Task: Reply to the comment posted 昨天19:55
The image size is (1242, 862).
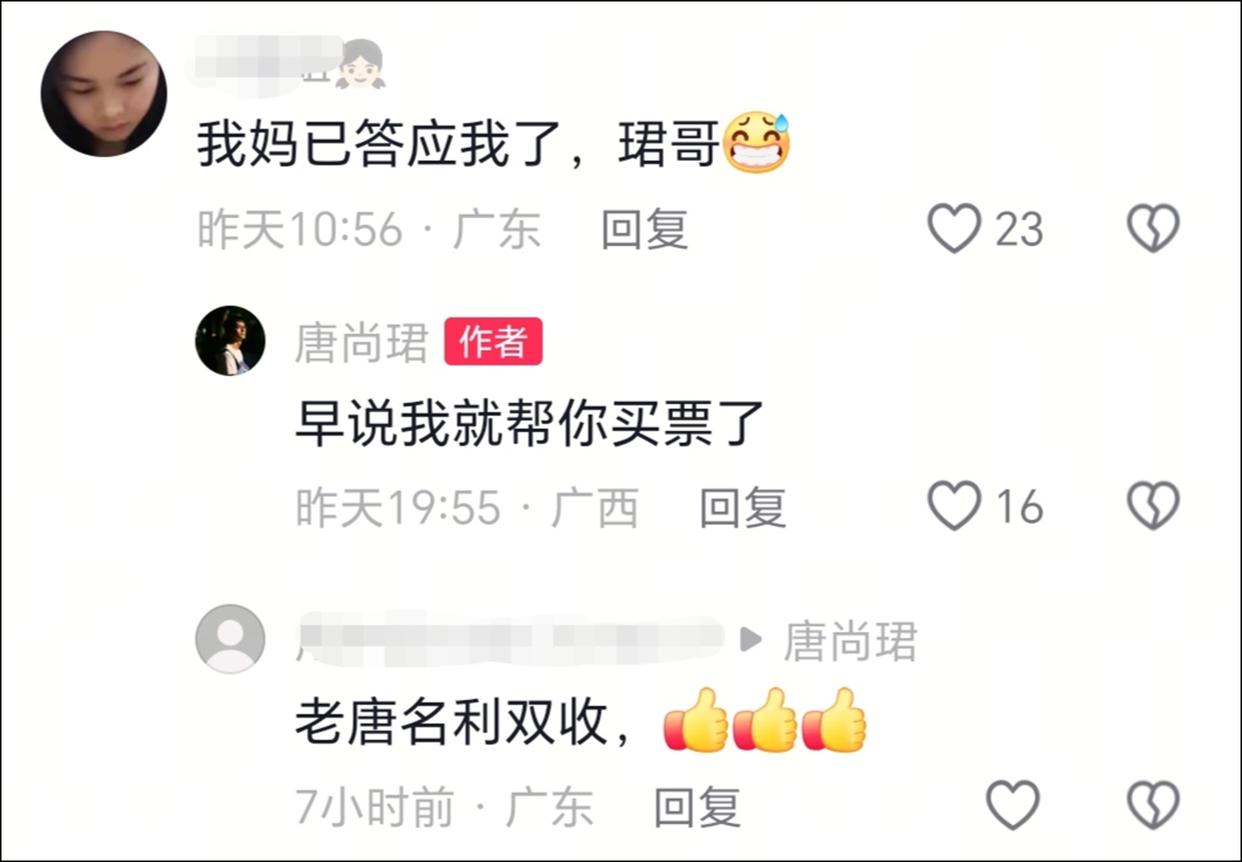Action: pyautogui.click(x=742, y=507)
